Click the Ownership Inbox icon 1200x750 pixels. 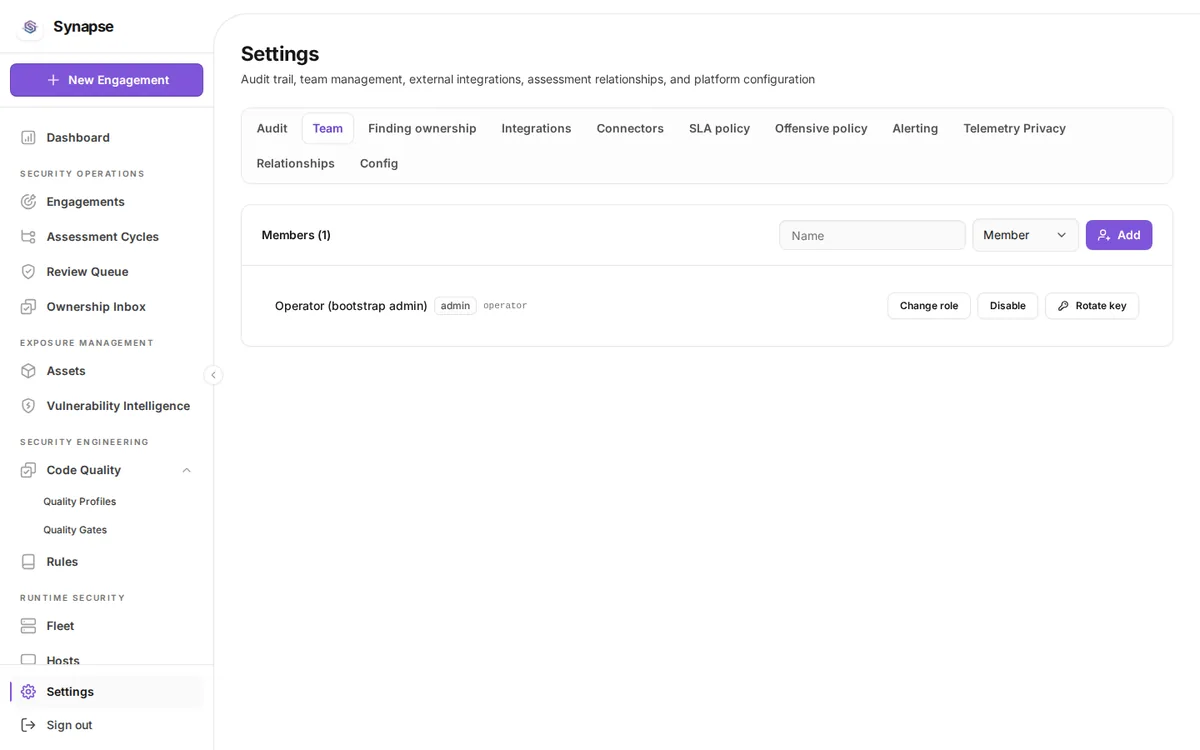tap(28, 306)
